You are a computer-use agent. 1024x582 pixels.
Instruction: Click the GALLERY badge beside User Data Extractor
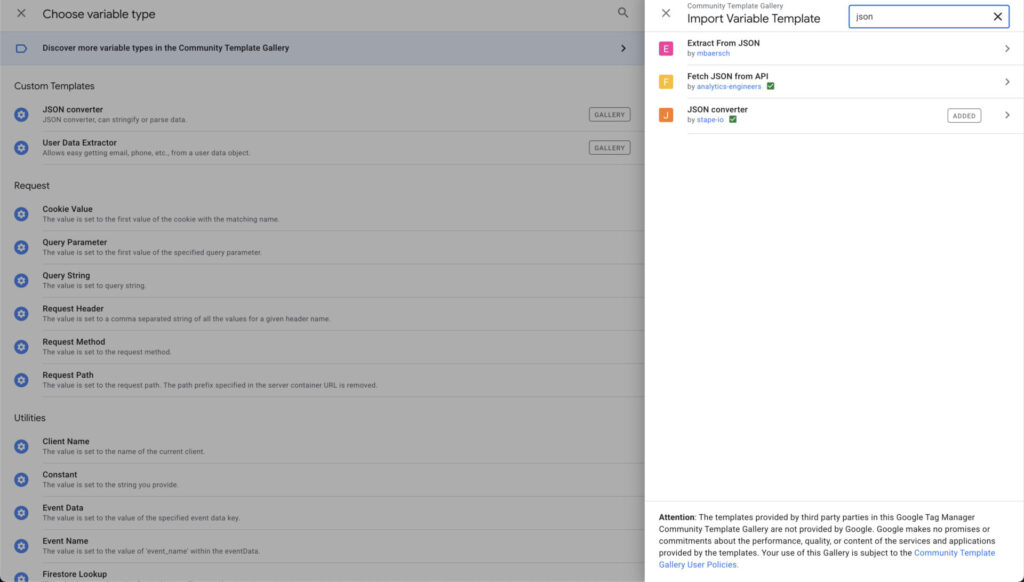pyautogui.click(x=609, y=148)
